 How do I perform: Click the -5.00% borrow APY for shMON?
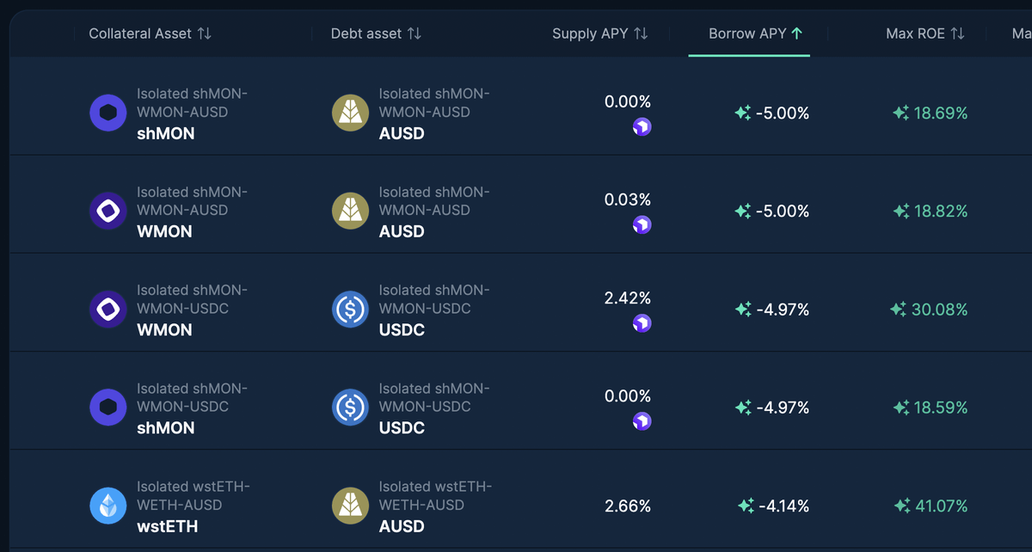point(782,113)
